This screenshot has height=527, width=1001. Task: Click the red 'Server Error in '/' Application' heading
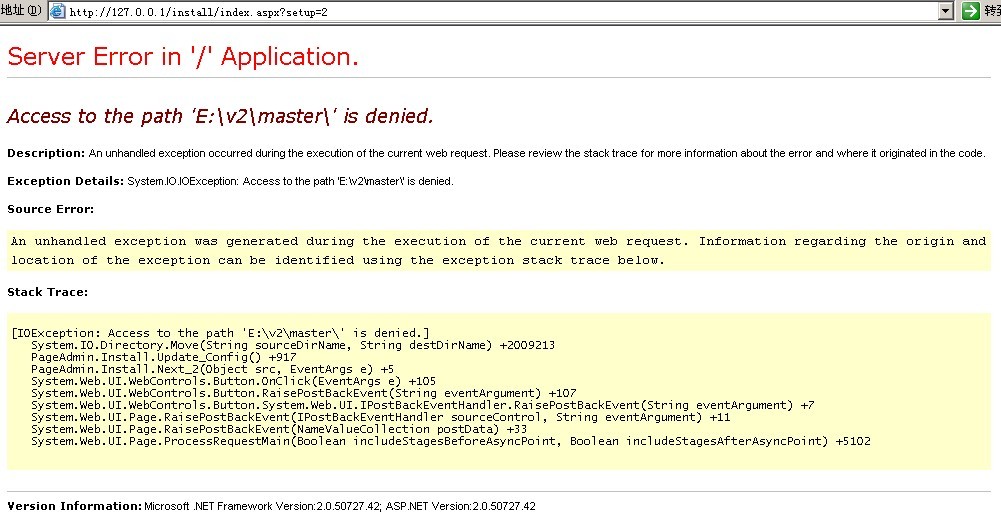coord(183,57)
